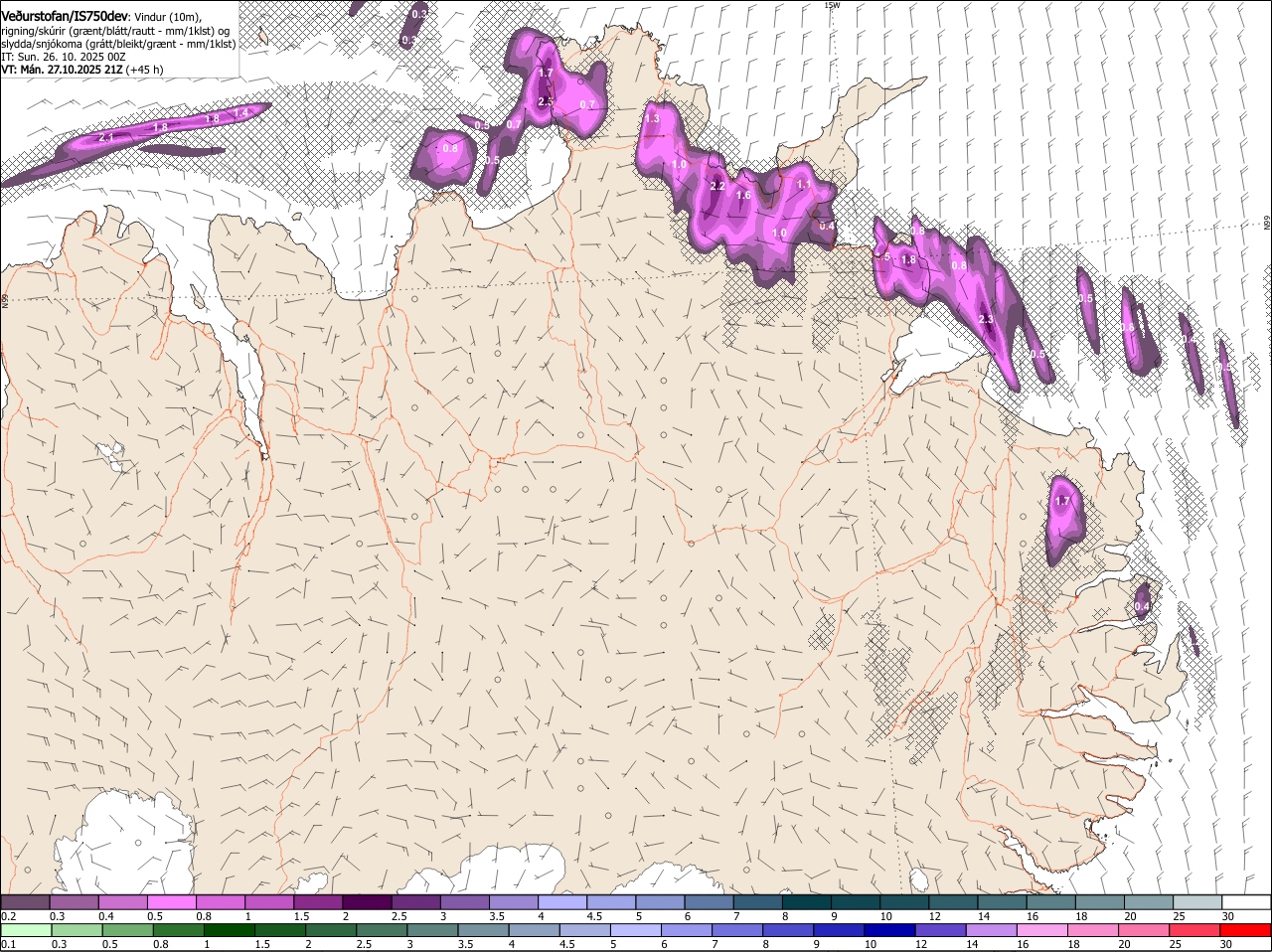Pick the red swatch right of 30, bottom legend
The width and height of the screenshot is (1272, 952).
(x=1247, y=930)
